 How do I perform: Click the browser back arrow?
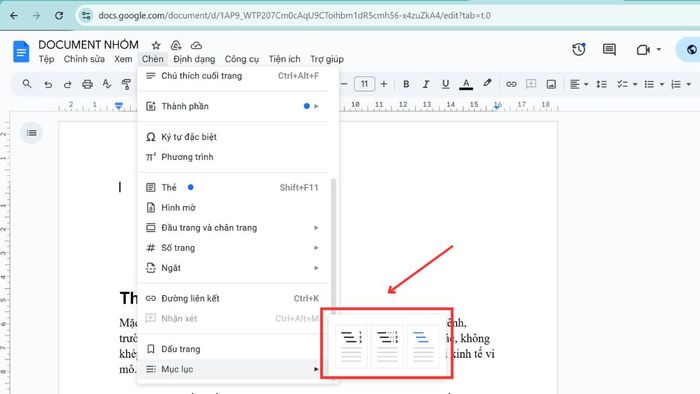click(x=14, y=16)
